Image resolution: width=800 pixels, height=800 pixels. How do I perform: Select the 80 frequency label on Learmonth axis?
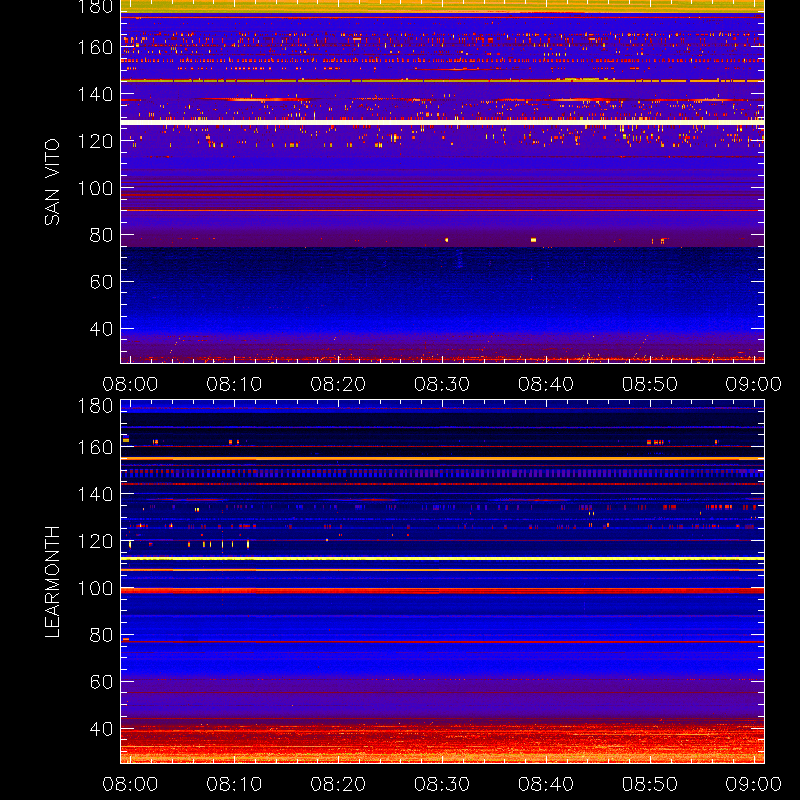(x=101, y=635)
